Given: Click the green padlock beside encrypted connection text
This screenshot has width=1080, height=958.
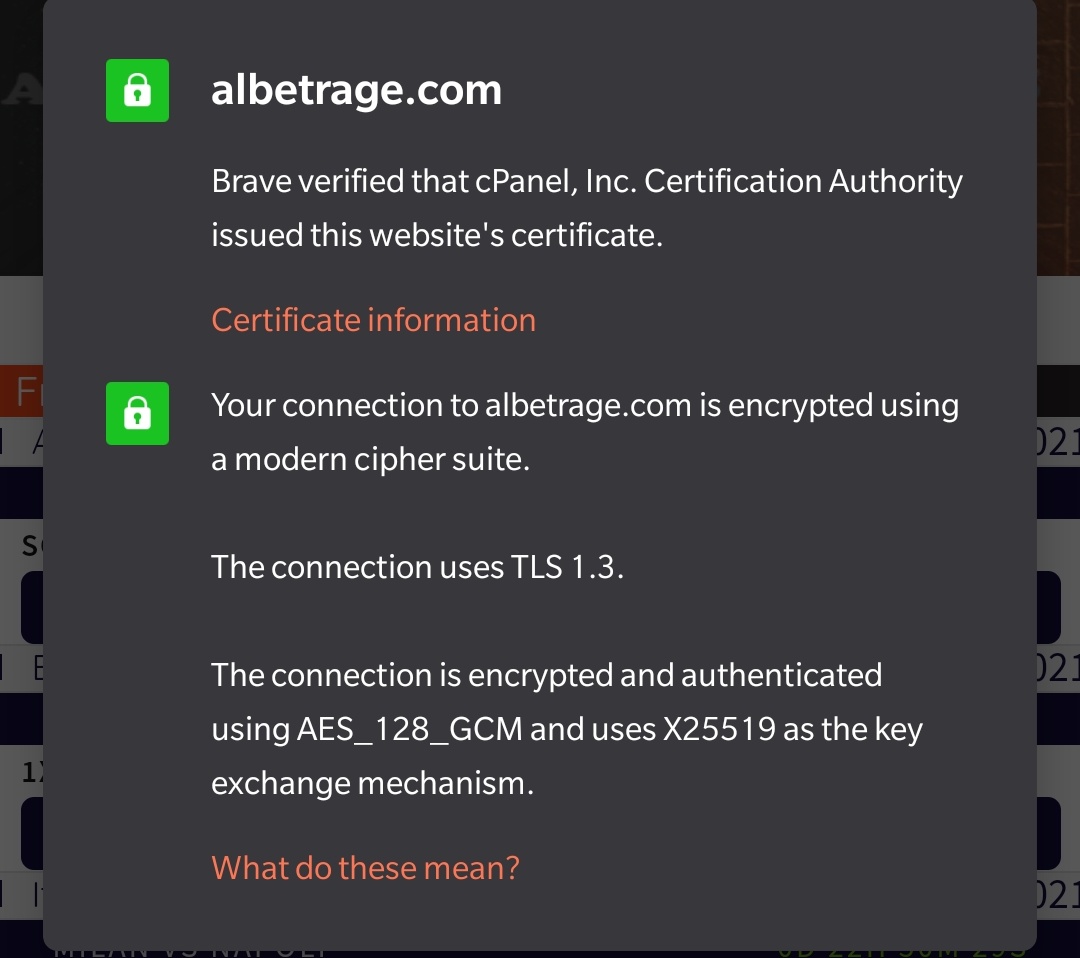Looking at the screenshot, I should pyautogui.click(x=137, y=413).
